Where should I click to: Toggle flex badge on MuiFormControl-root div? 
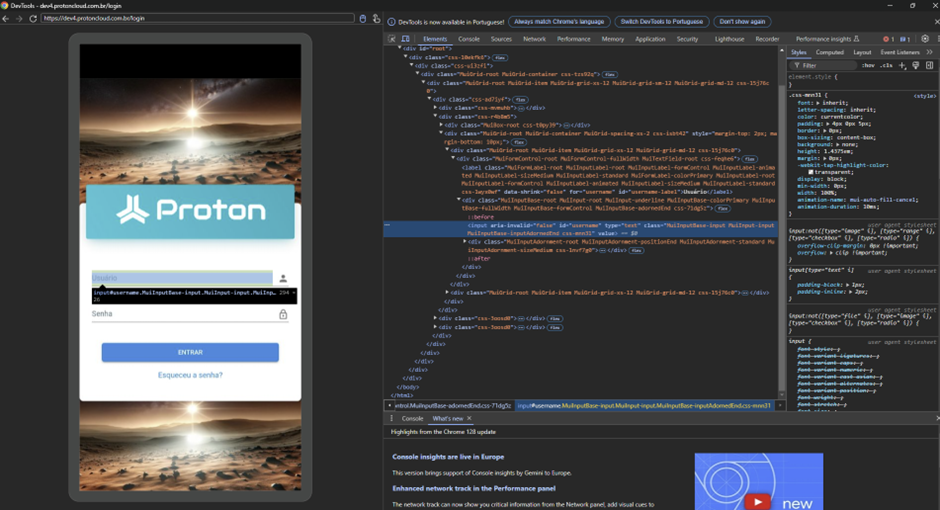[x=749, y=159]
